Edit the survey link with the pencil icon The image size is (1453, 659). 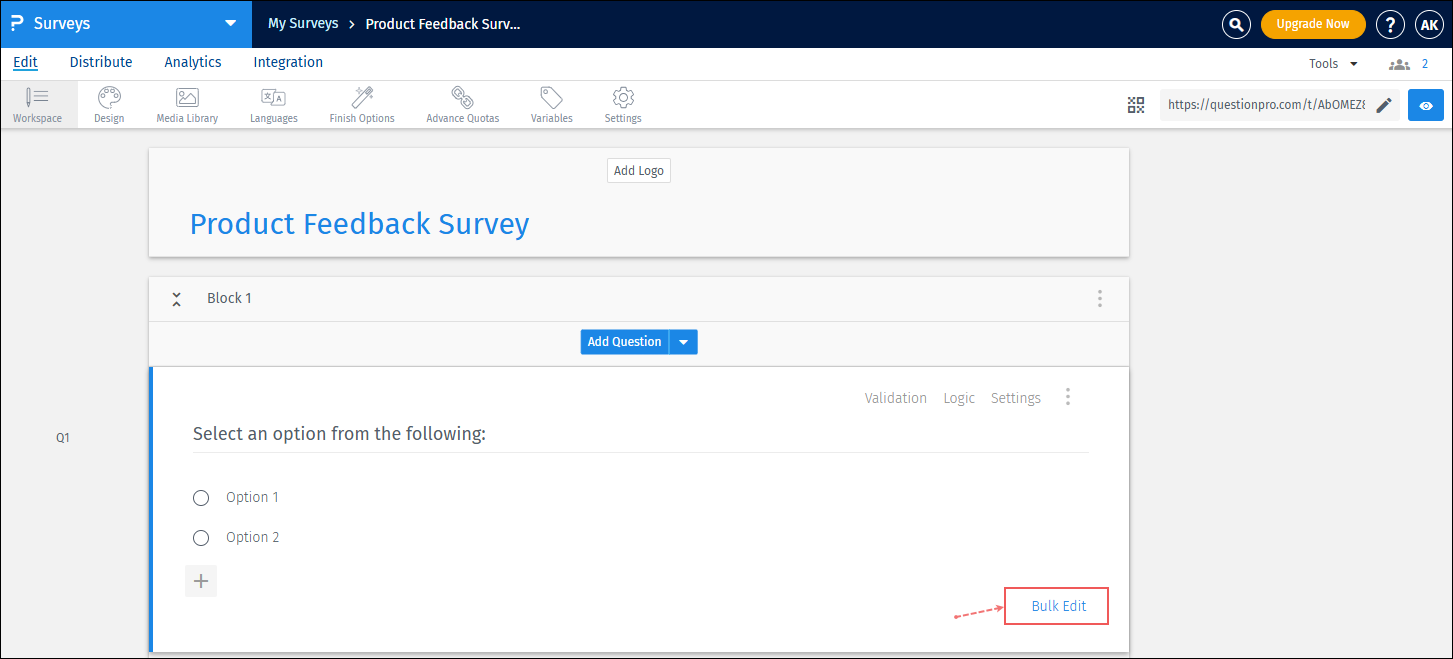pyautogui.click(x=1384, y=104)
